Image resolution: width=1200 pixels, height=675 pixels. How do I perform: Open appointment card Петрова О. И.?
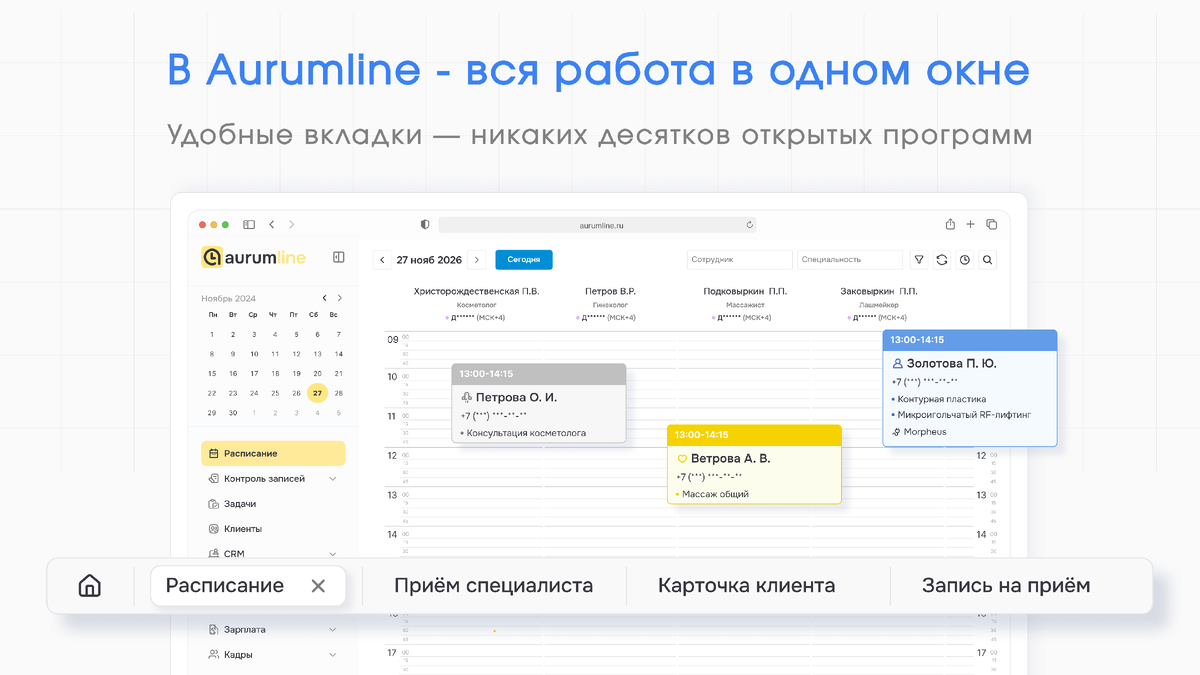[539, 403]
